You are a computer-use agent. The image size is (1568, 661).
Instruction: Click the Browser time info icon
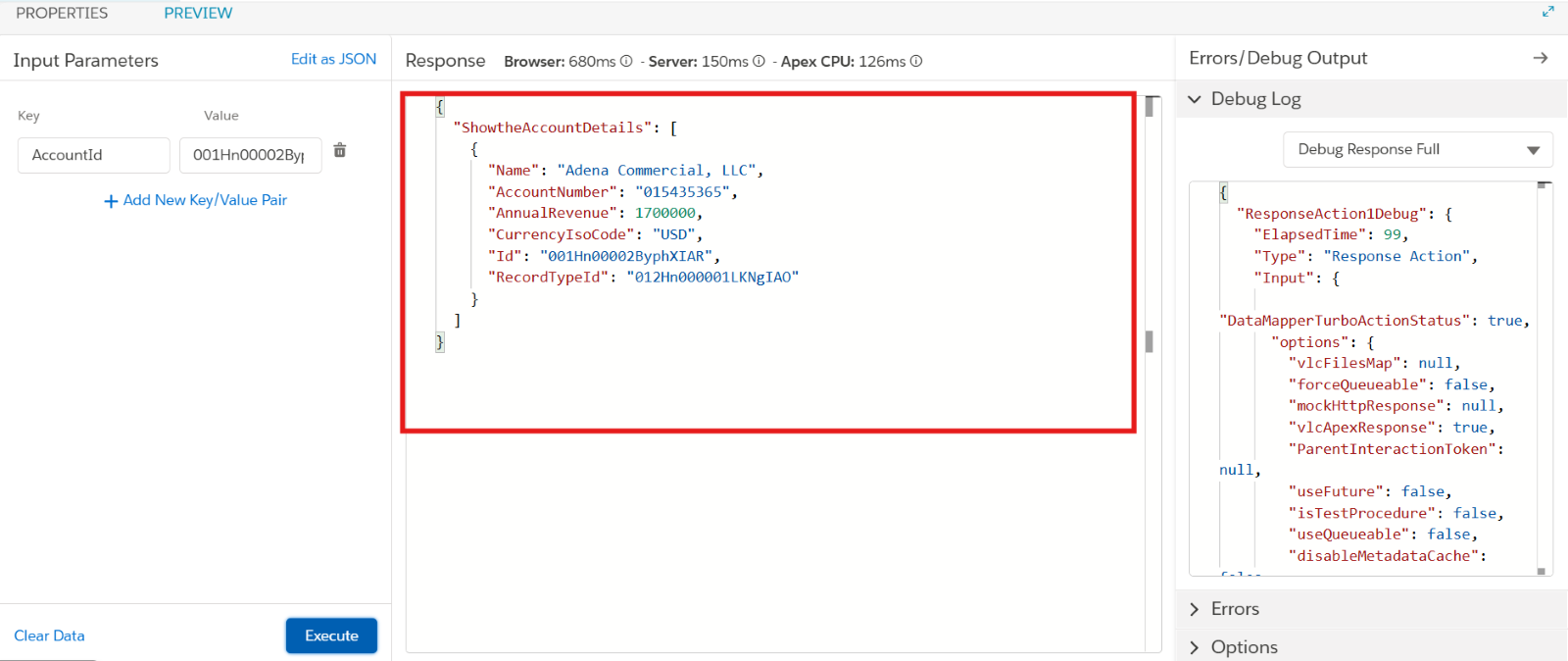click(626, 61)
